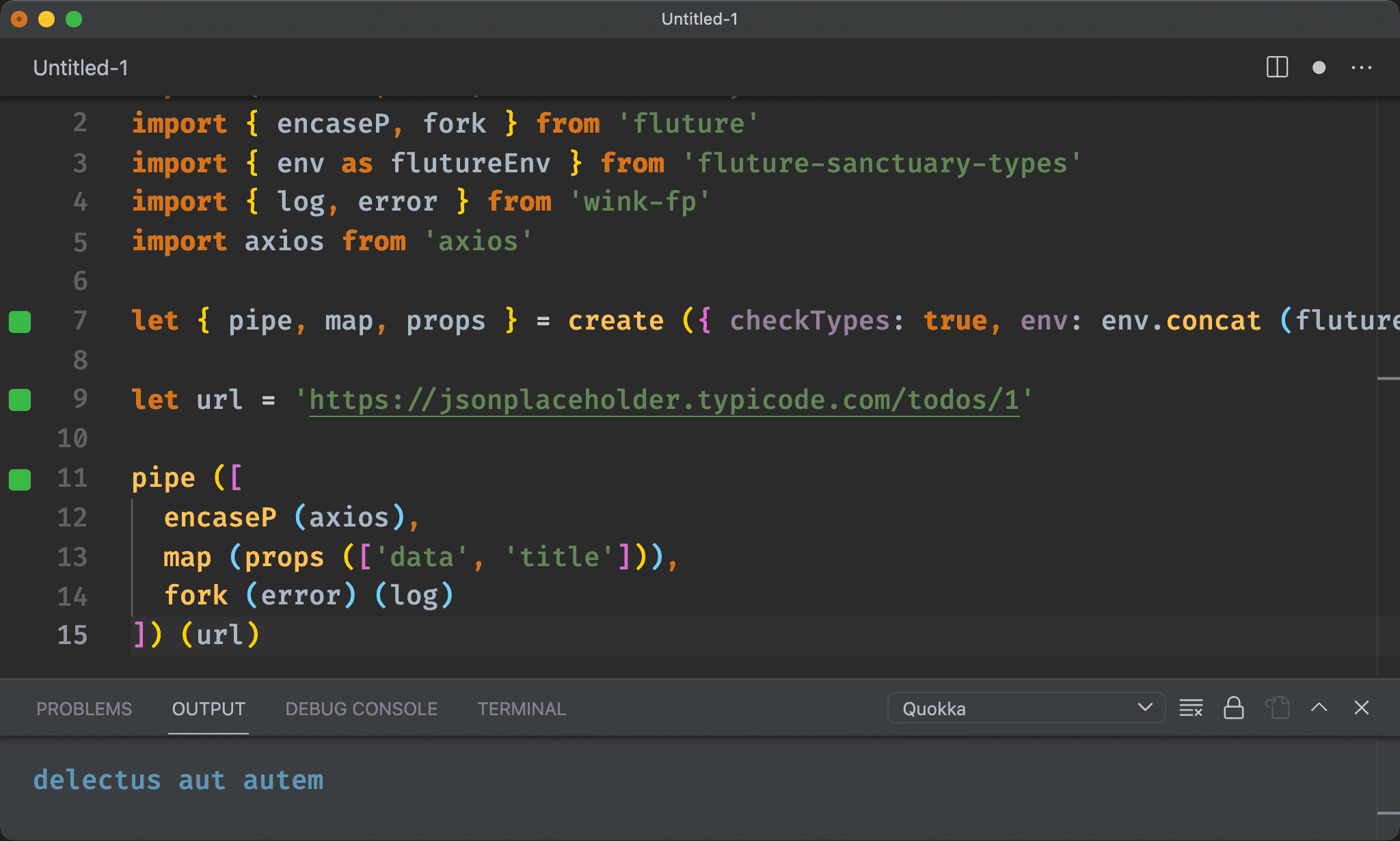This screenshot has width=1400, height=841.
Task: Click the Quokka lock icon
Action: pos(1233,709)
